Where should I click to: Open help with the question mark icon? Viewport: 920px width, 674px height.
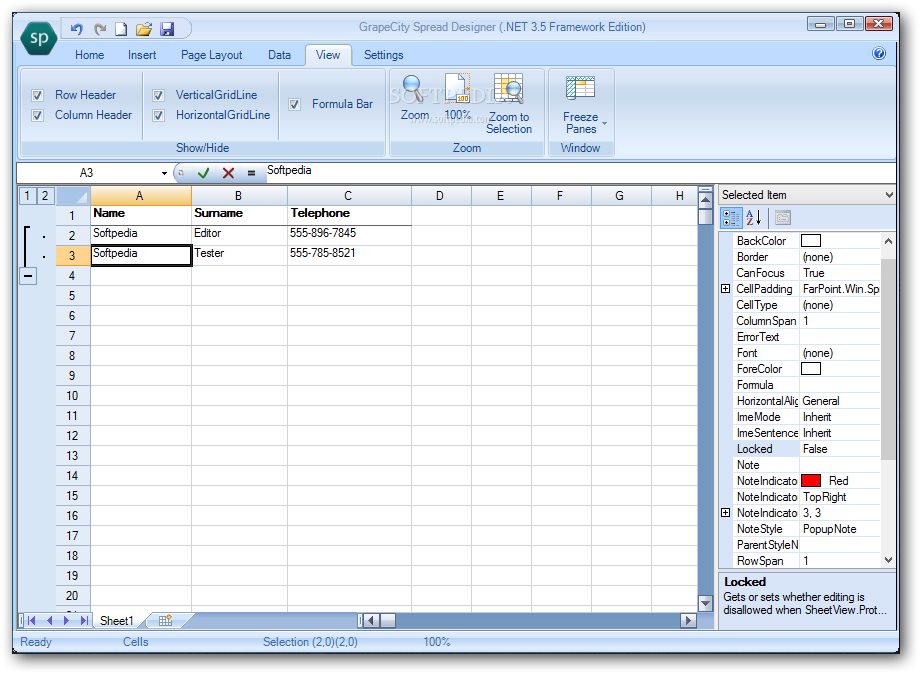[878, 53]
